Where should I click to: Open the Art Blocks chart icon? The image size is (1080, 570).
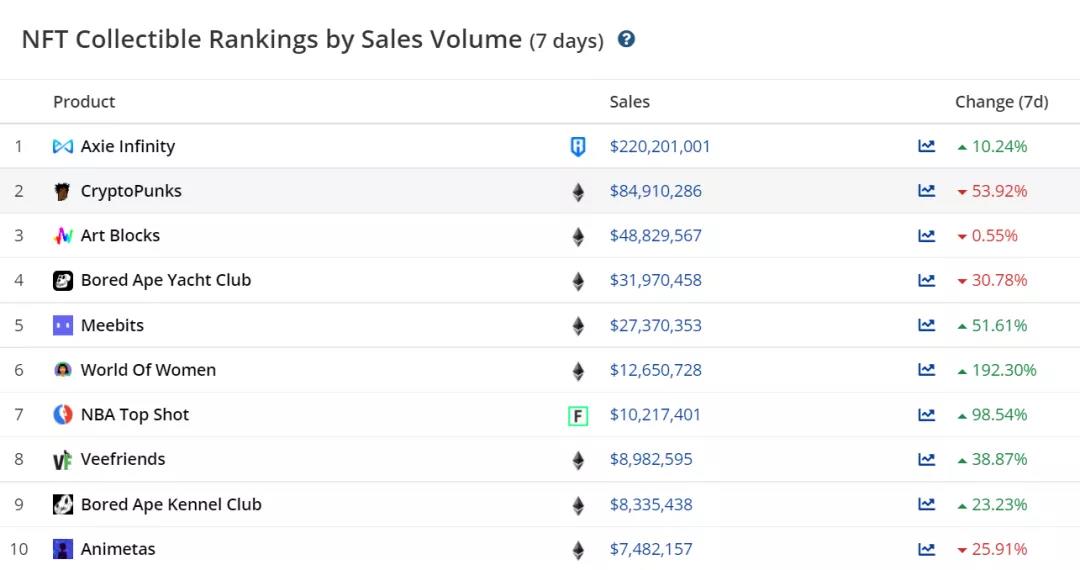click(x=926, y=235)
